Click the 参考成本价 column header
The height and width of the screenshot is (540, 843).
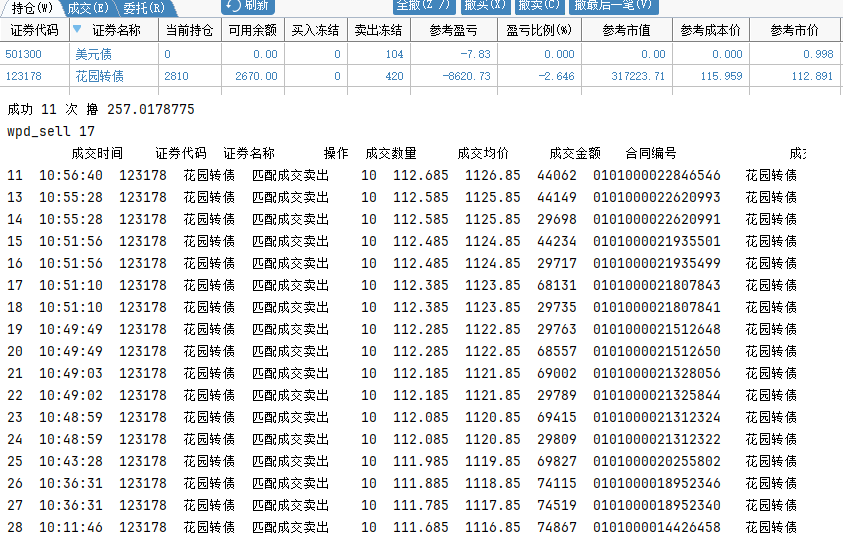pos(711,31)
